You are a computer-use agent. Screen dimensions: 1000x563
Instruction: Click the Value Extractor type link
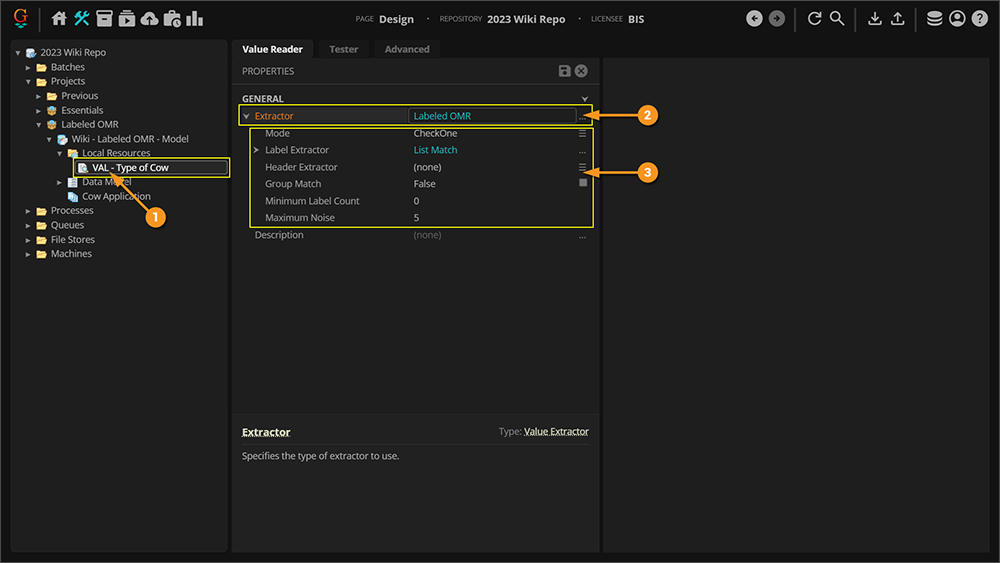click(x=556, y=432)
